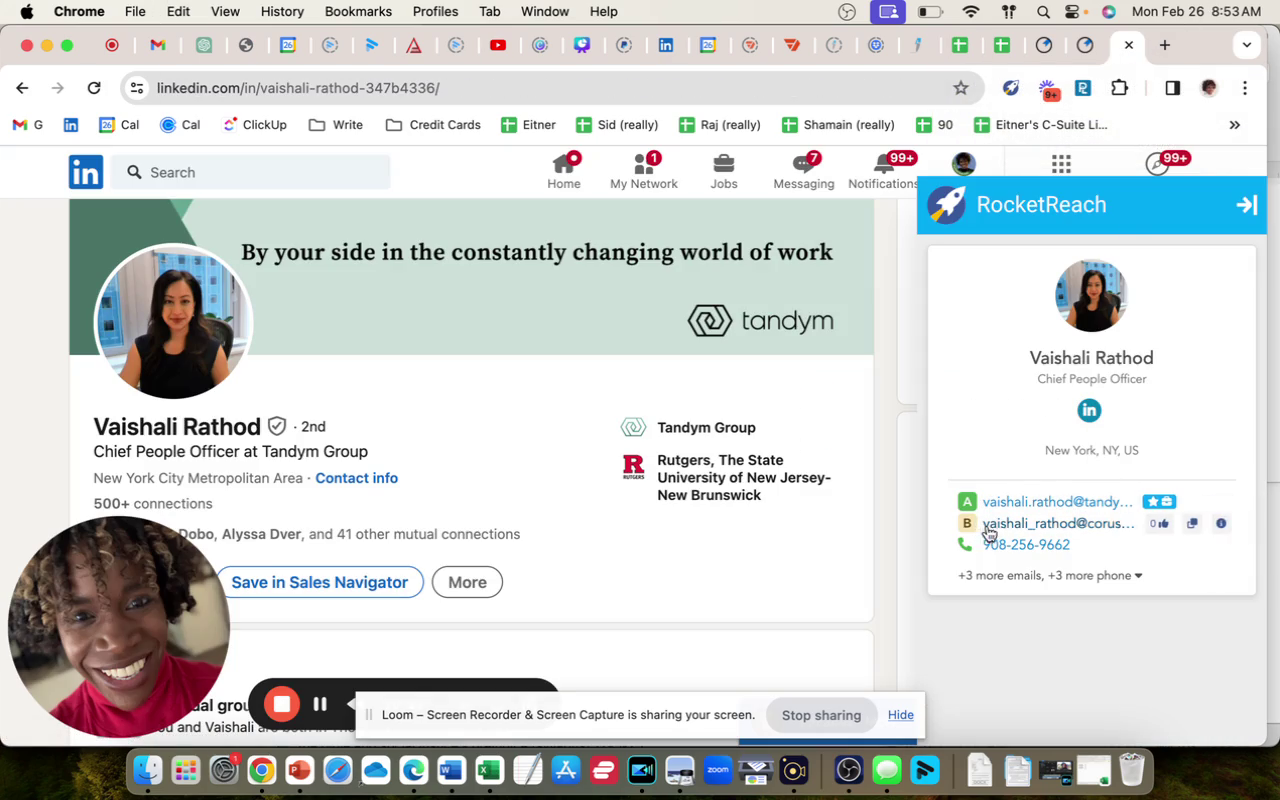Open the File menu
The height and width of the screenshot is (800, 1280).
pos(135,12)
